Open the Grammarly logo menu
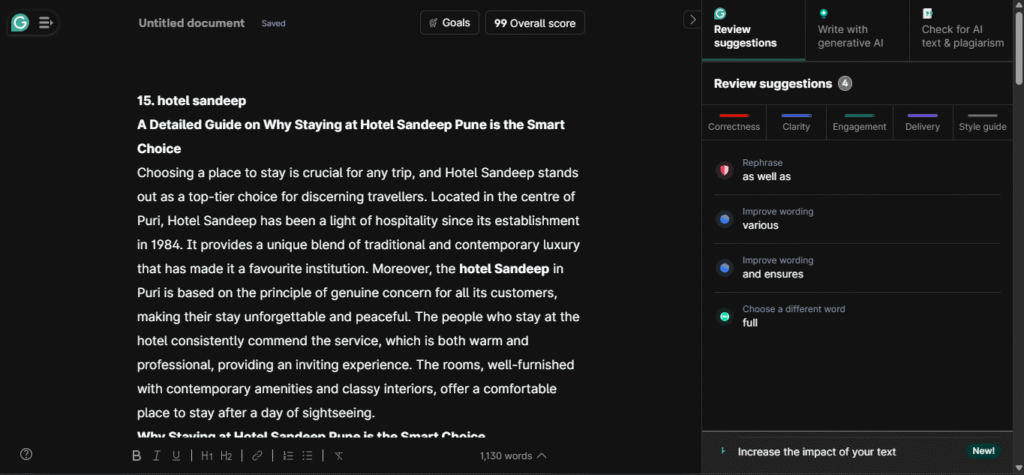 (x=20, y=22)
